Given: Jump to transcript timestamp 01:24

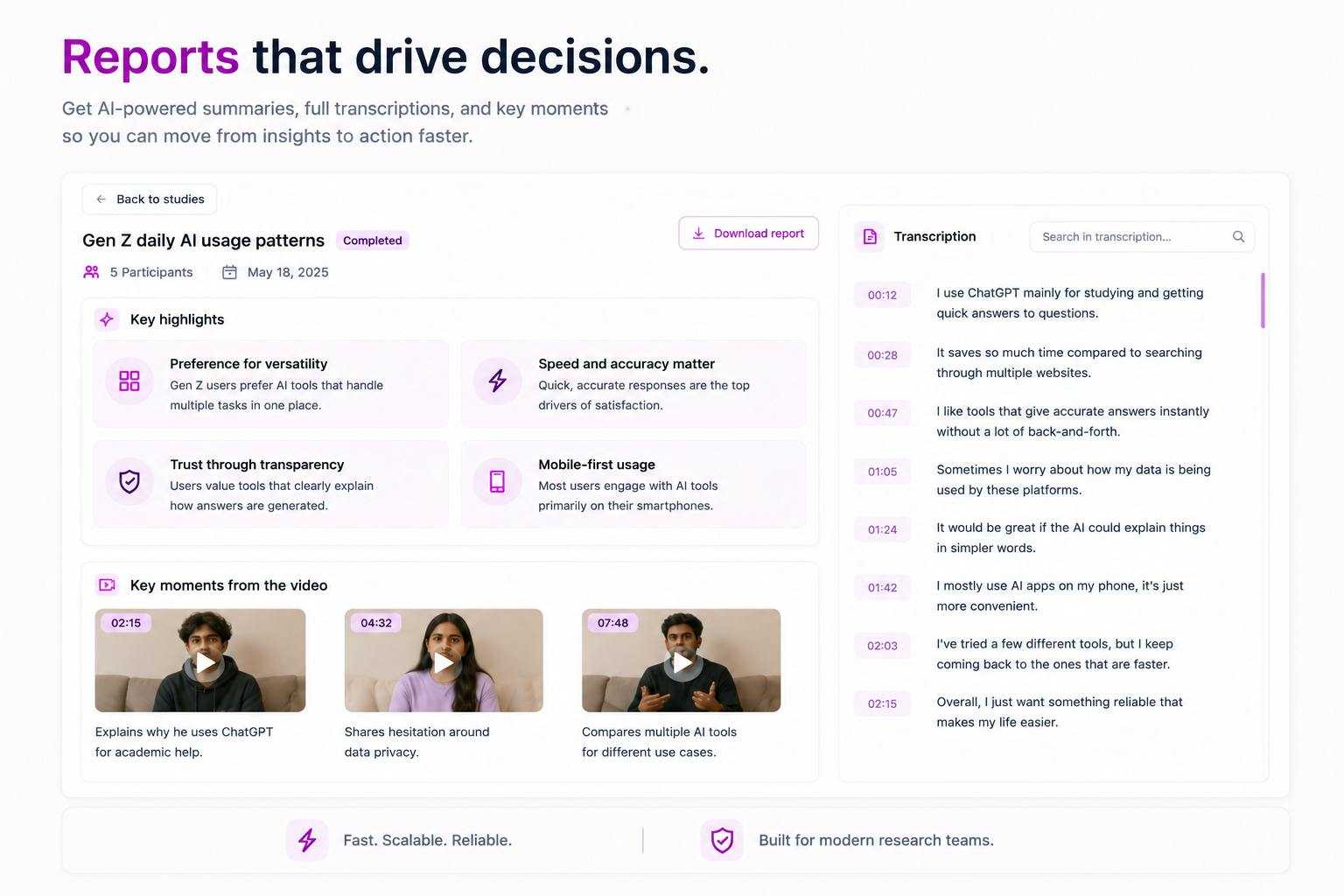Looking at the screenshot, I should click(882, 529).
